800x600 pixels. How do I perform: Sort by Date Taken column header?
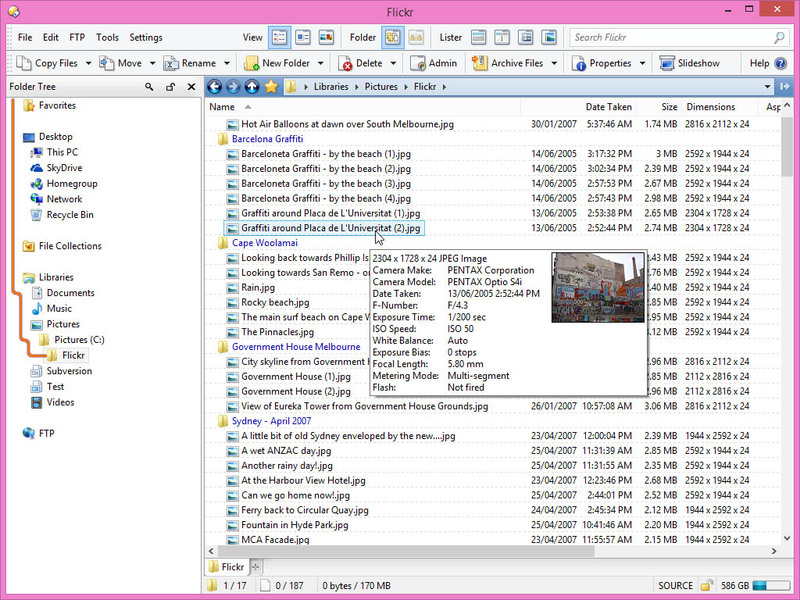pos(608,107)
